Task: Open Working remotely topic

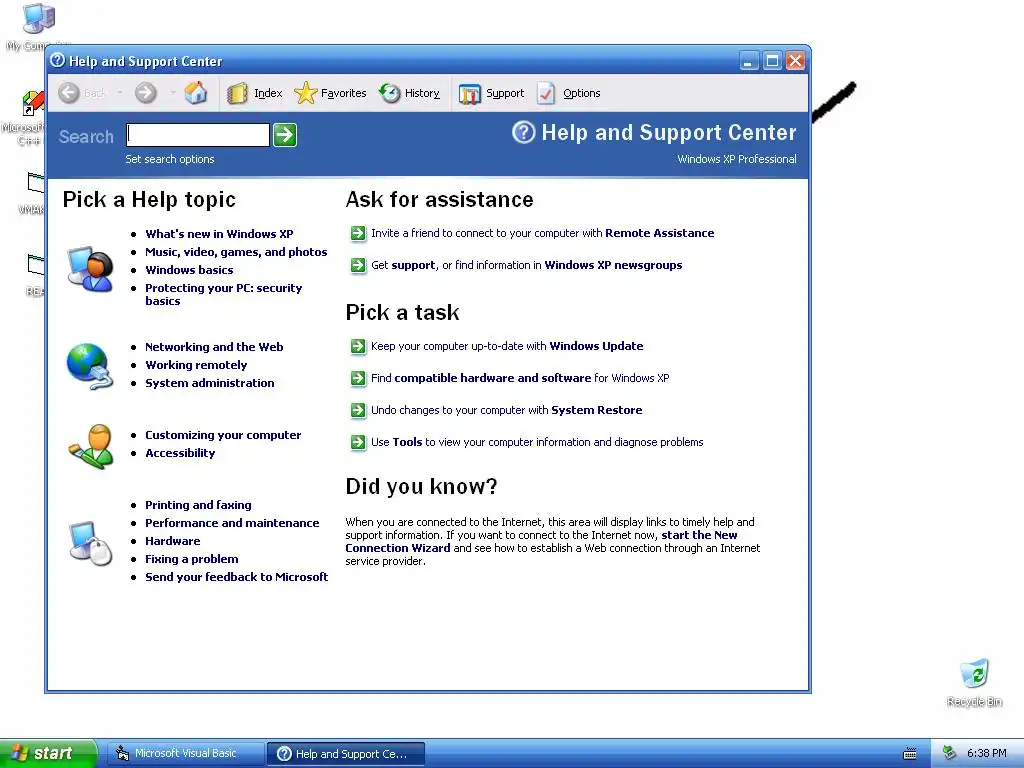Action: 196,365
